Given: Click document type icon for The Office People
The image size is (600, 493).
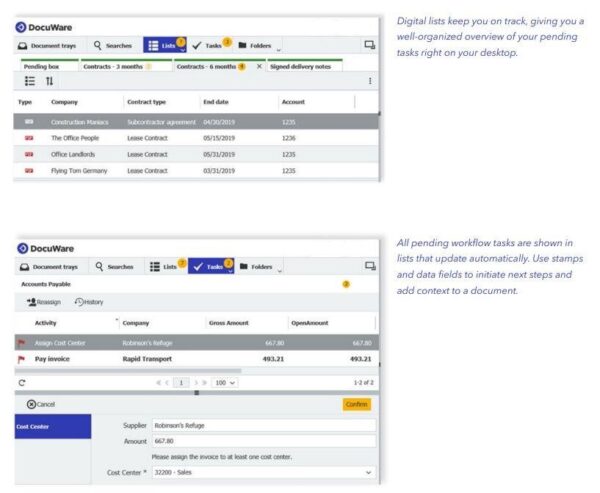Looking at the screenshot, I should 29,138.
